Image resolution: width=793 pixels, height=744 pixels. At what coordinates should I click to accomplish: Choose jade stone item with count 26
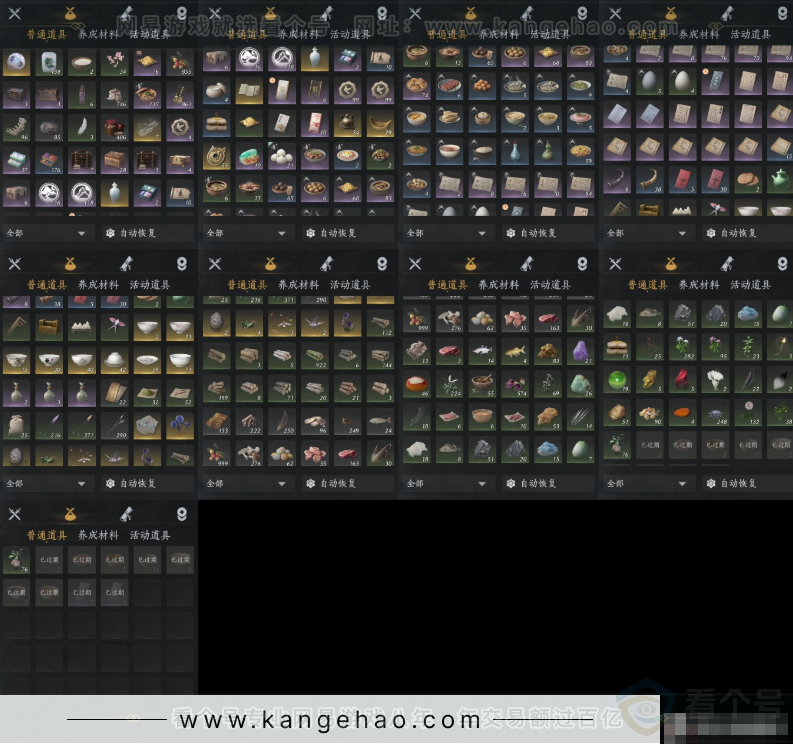581,384
